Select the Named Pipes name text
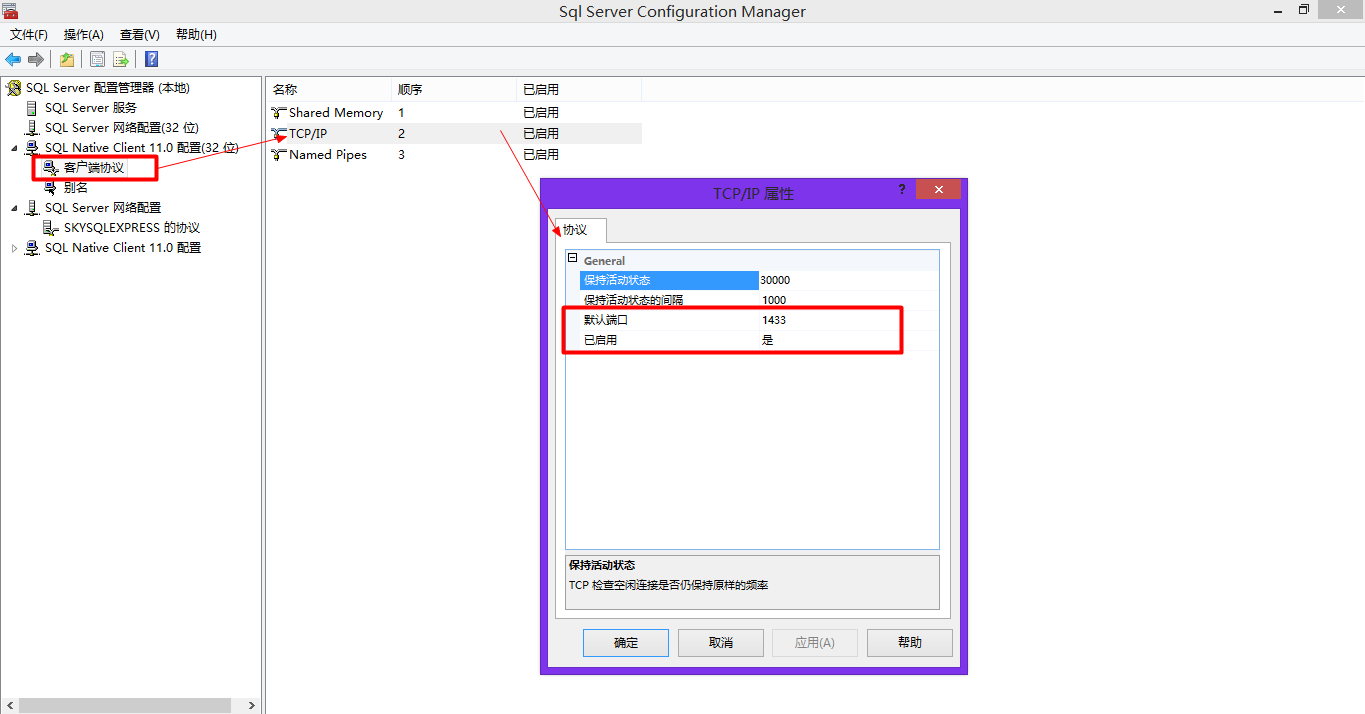Screen dimensions: 1365x714 [x=328, y=155]
